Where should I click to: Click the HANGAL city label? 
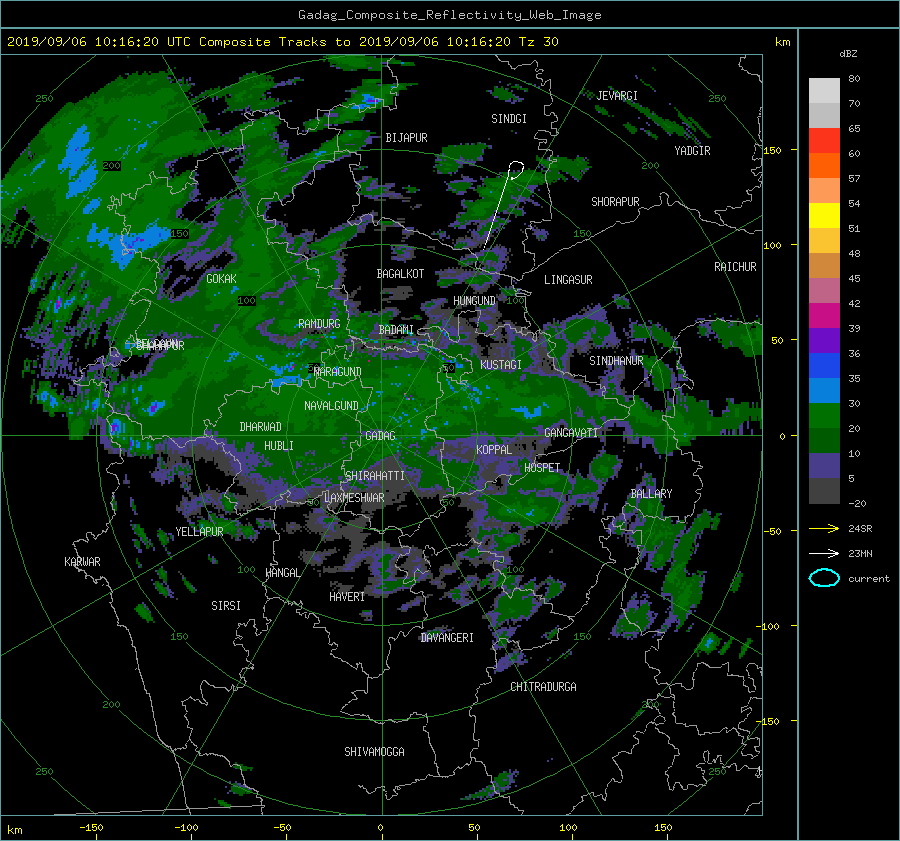282,573
